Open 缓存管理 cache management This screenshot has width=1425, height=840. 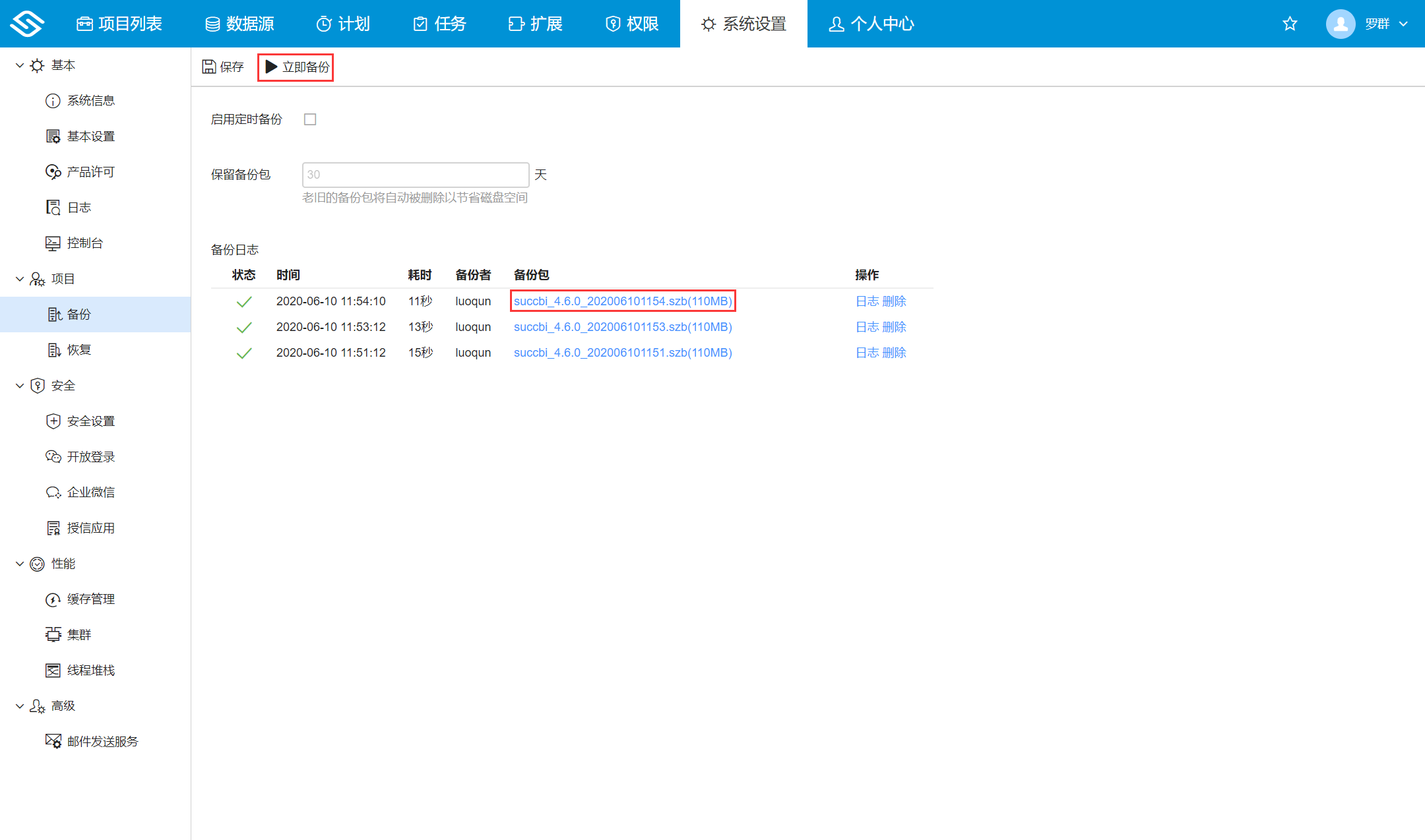pyautogui.click(x=90, y=599)
